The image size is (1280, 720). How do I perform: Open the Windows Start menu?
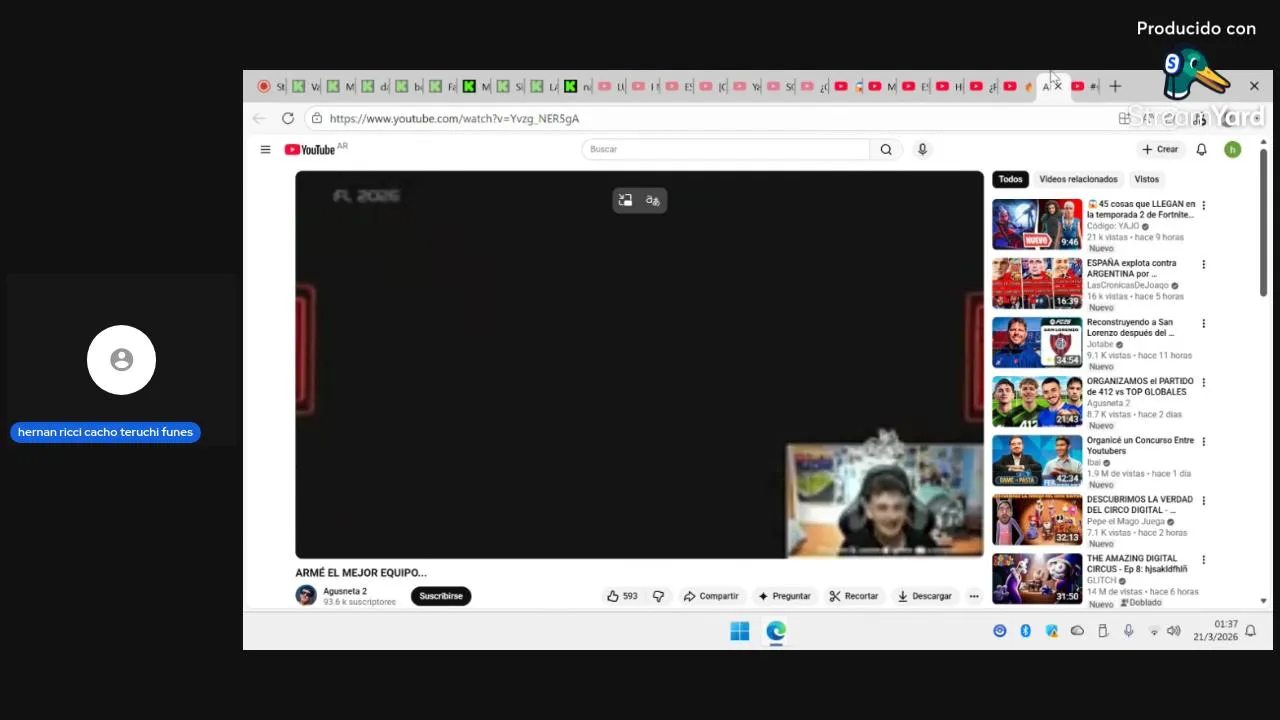(740, 631)
